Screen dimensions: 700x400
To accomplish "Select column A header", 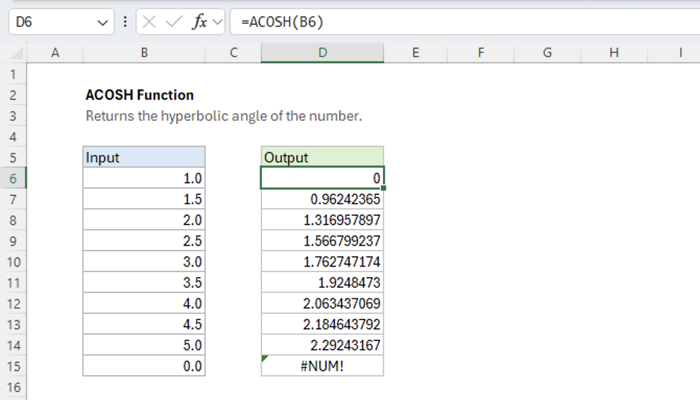I will [x=55, y=53].
